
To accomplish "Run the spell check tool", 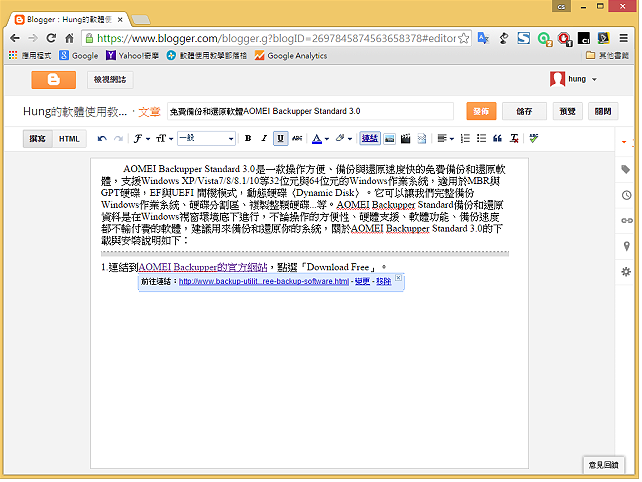I will pyautogui.click(x=533, y=138).
